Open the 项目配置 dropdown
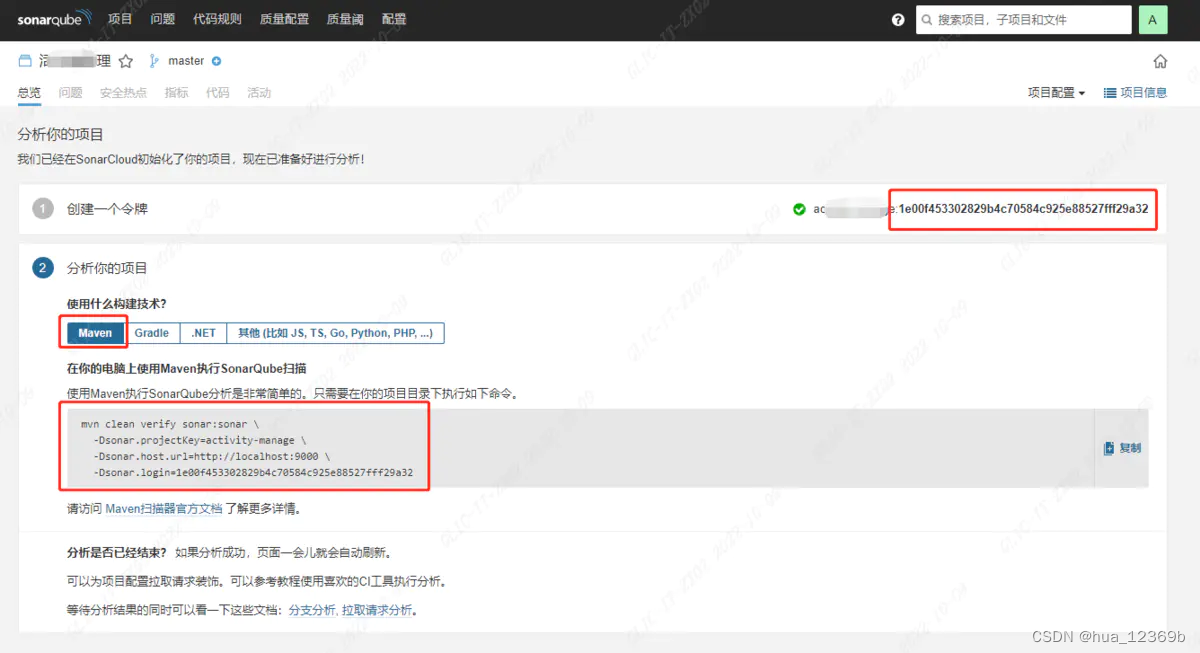 [1055, 92]
